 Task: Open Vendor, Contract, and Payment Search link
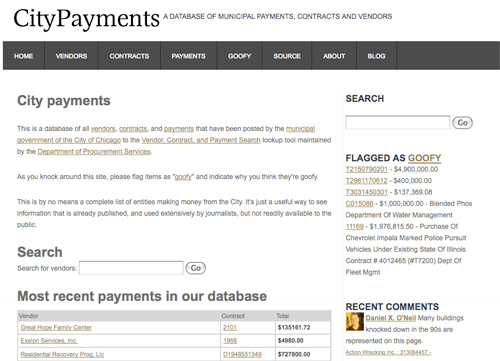point(201,140)
